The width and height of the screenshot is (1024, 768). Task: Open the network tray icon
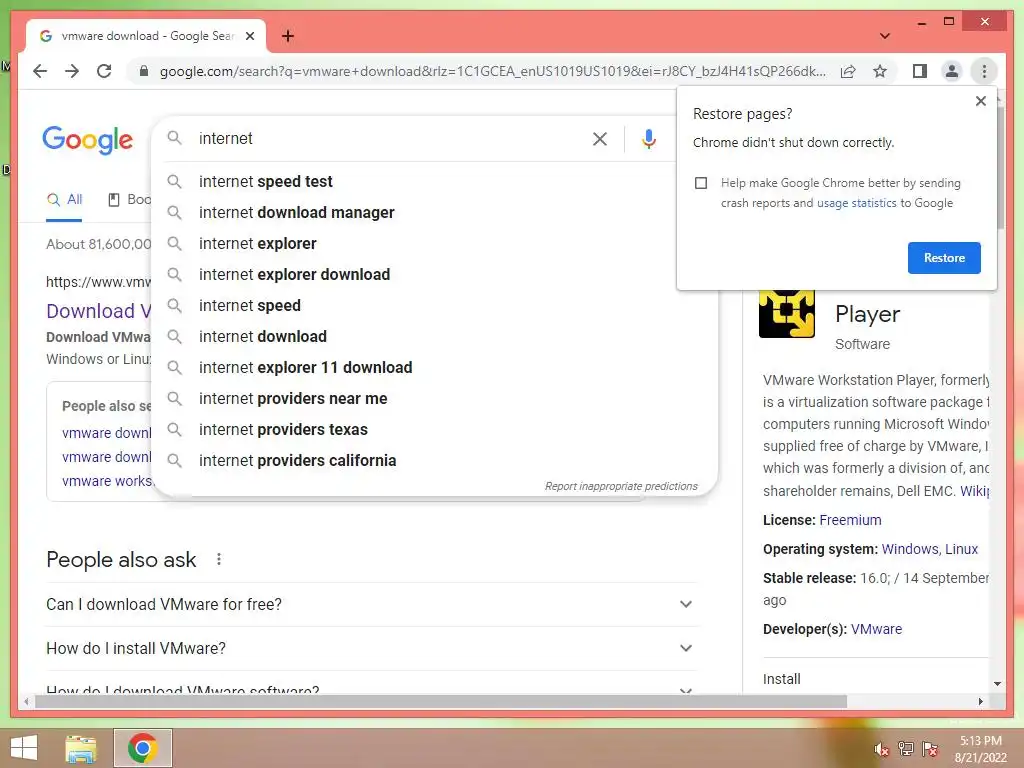pyautogui.click(x=906, y=749)
